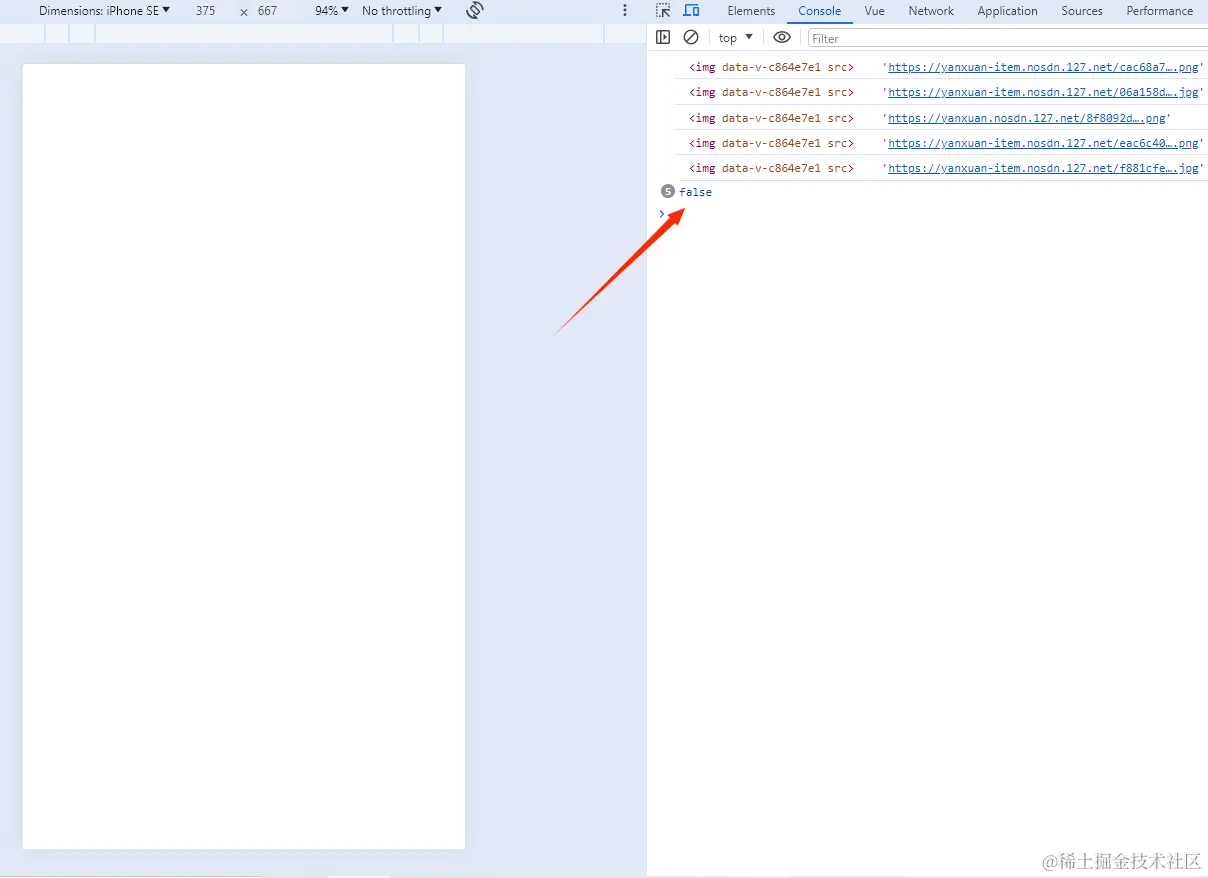Switch to the Sources tab
Viewport: 1208px width, 878px height.
click(1082, 10)
